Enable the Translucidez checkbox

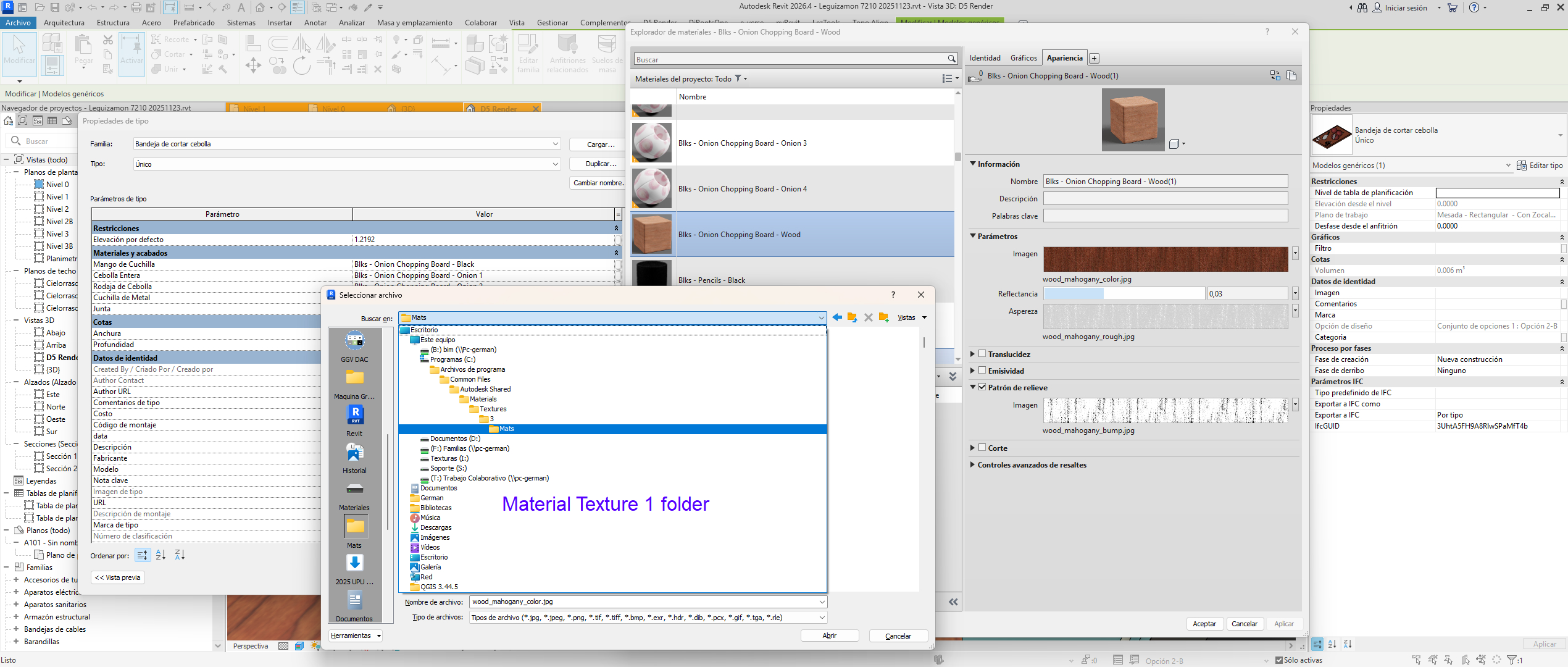tap(982, 354)
